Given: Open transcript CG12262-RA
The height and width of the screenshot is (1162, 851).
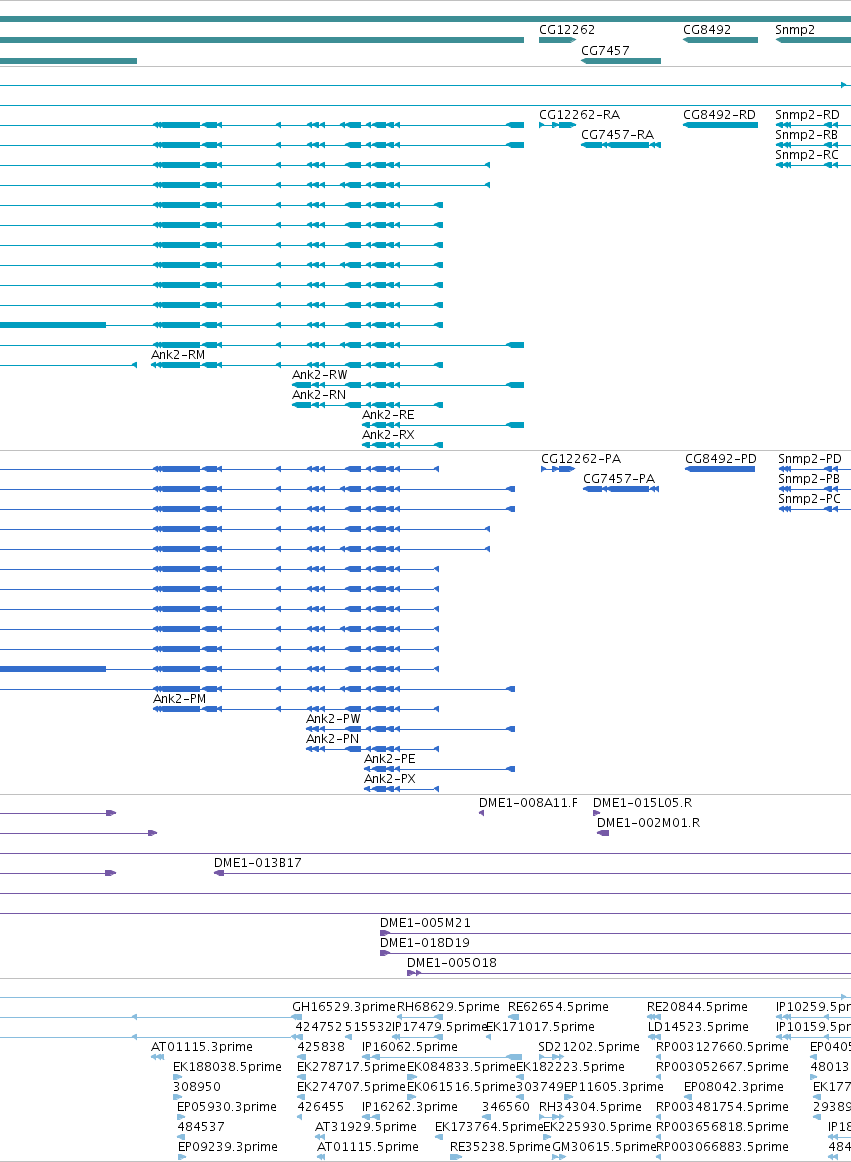Looking at the screenshot, I should [x=580, y=115].
